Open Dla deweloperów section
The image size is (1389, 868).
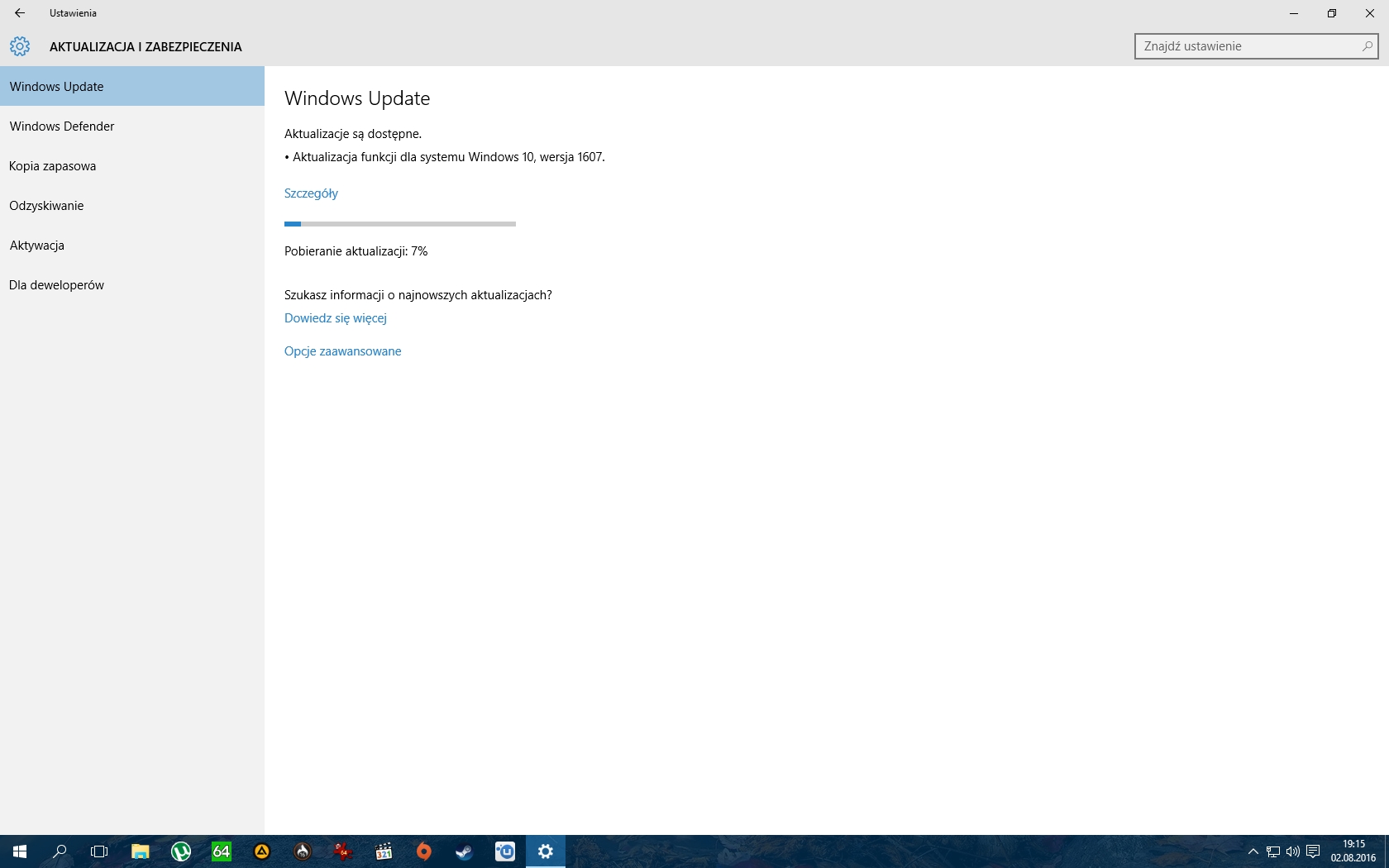[132, 284]
